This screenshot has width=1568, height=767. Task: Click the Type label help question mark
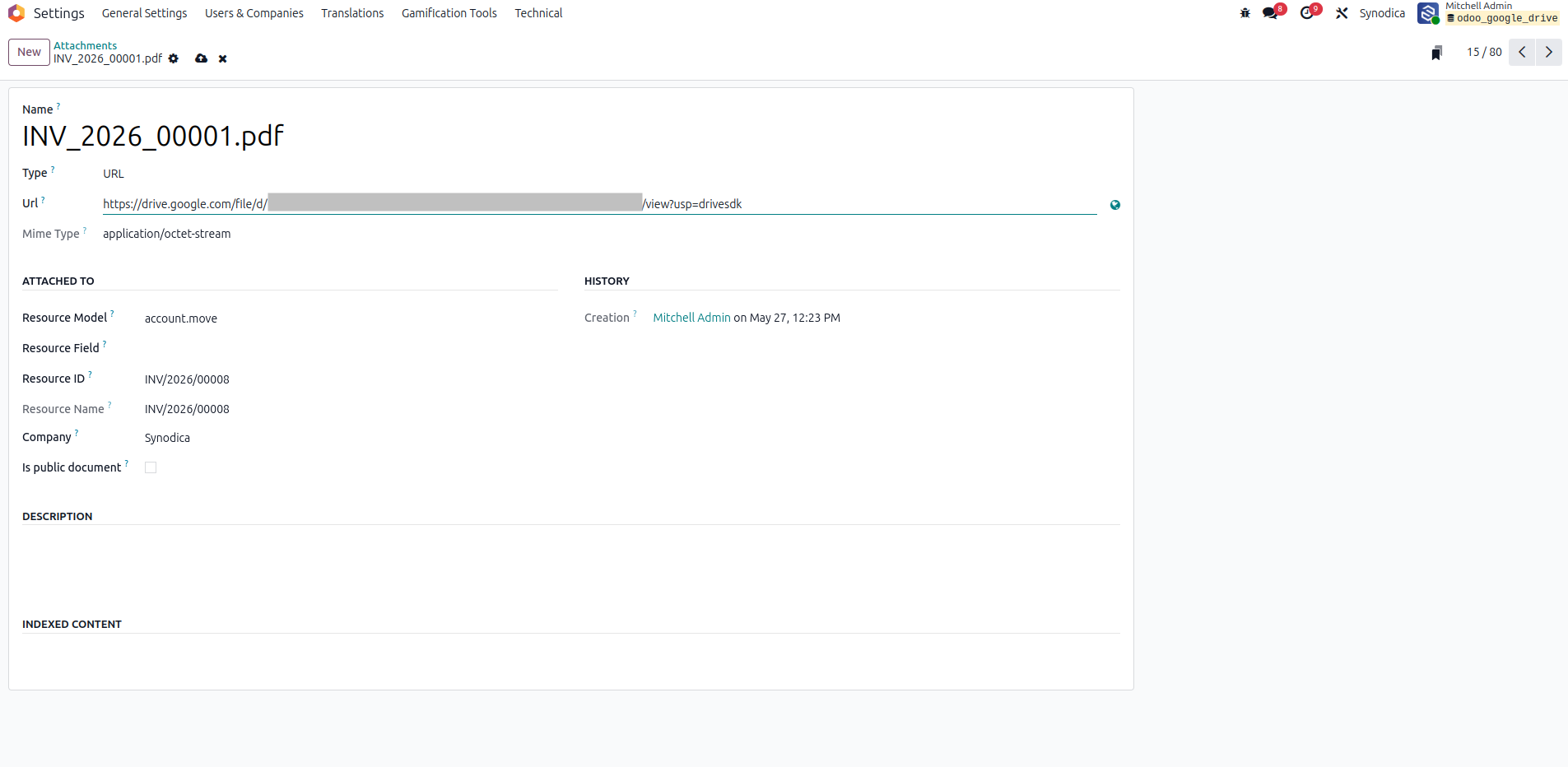[x=53, y=169]
